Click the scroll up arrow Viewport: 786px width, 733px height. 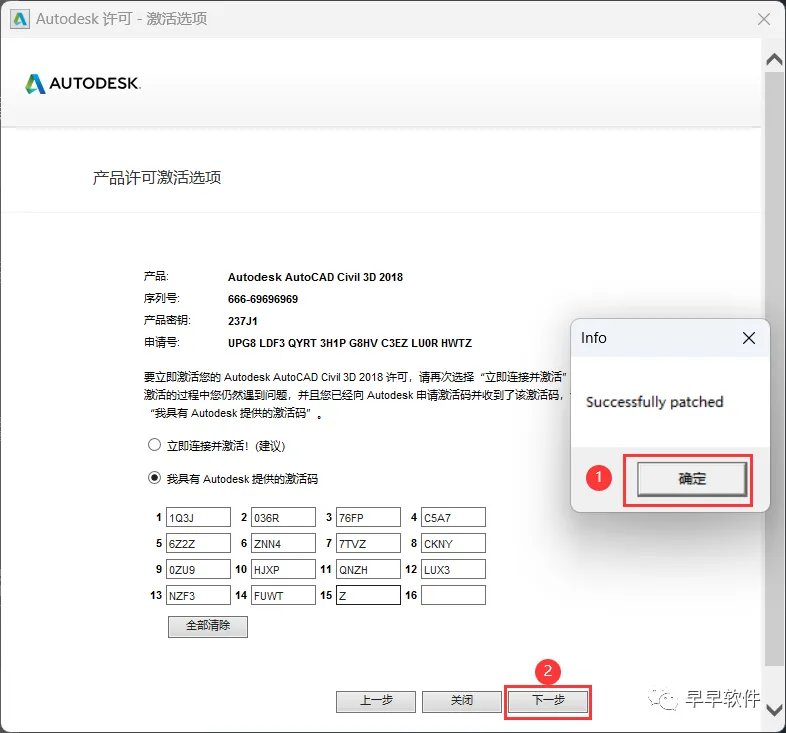pos(774,60)
